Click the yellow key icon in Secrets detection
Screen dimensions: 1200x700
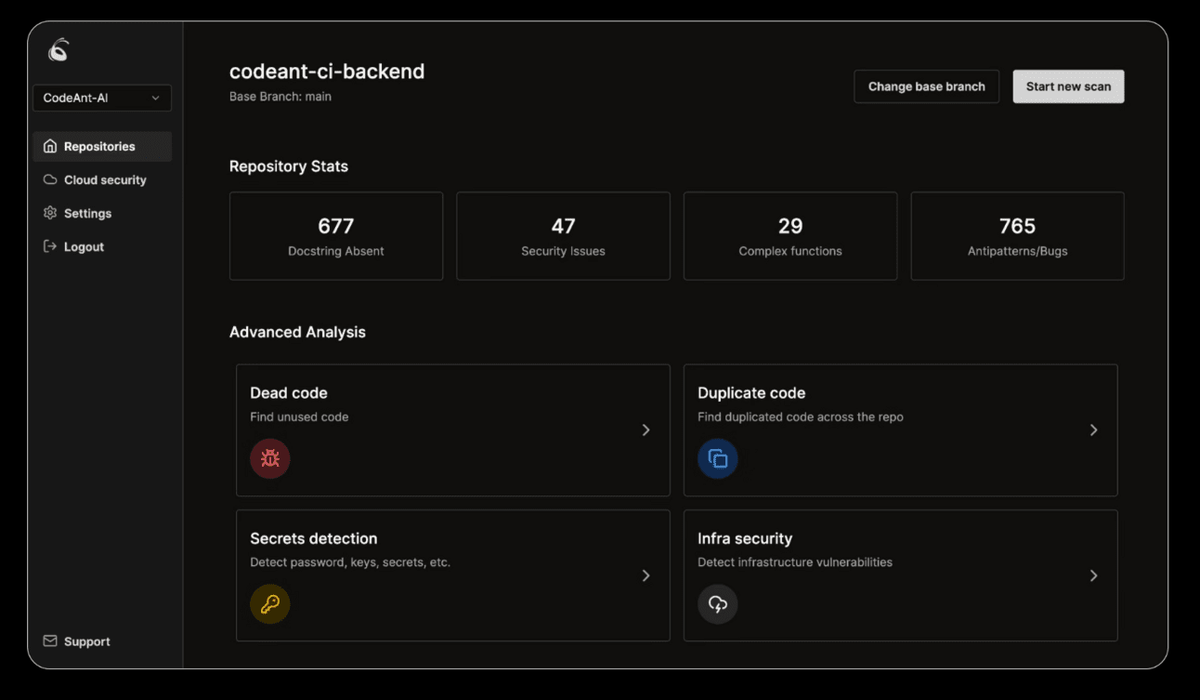coord(270,604)
